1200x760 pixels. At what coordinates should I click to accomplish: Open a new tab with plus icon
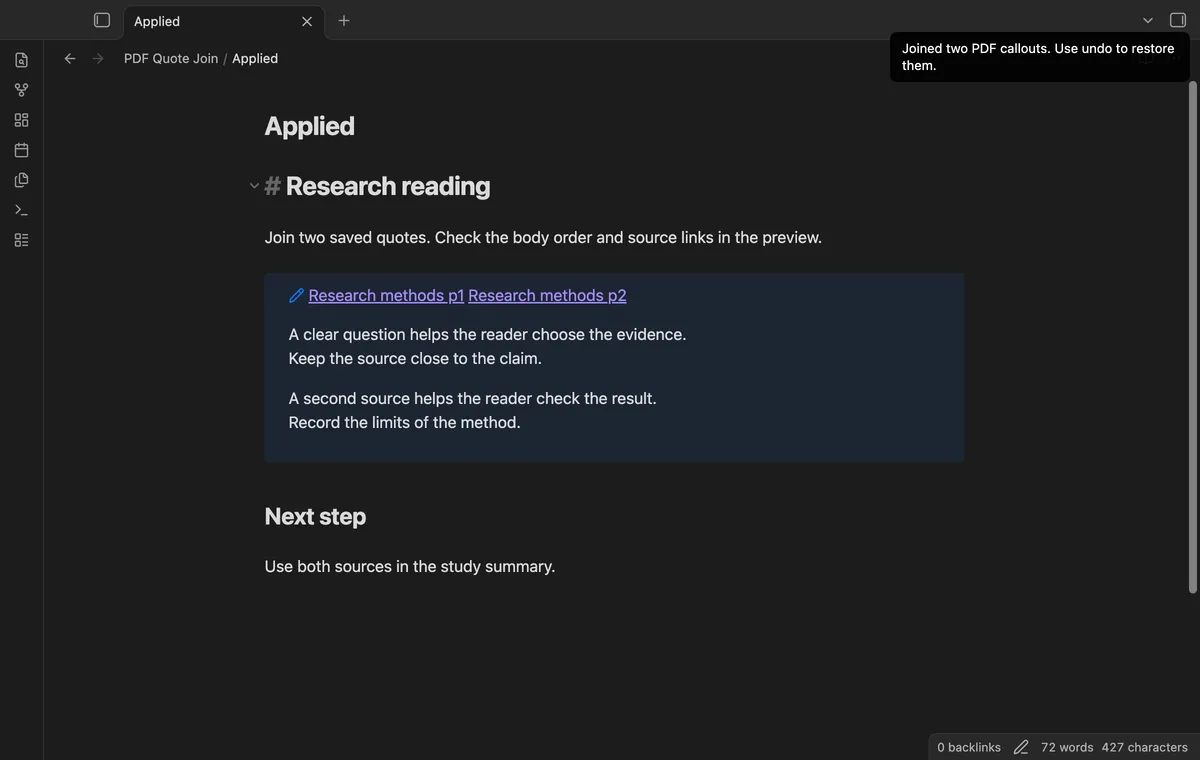pyautogui.click(x=344, y=20)
